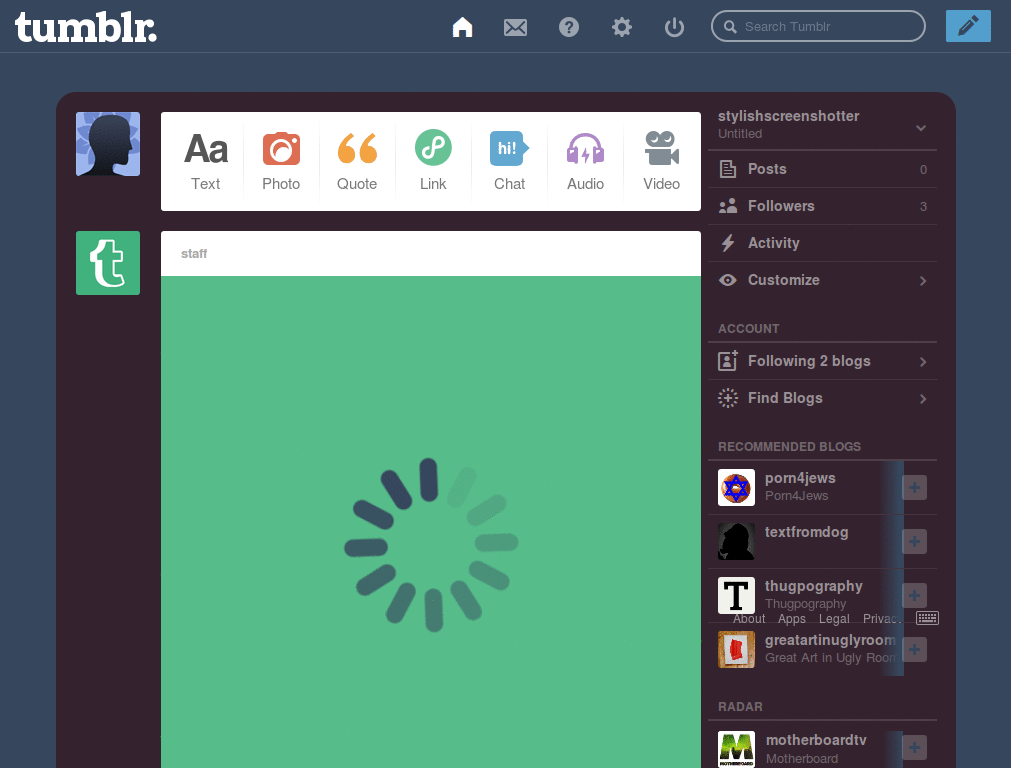Follow porn4jews with its plus button
The height and width of the screenshot is (768, 1024).
point(914,487)
